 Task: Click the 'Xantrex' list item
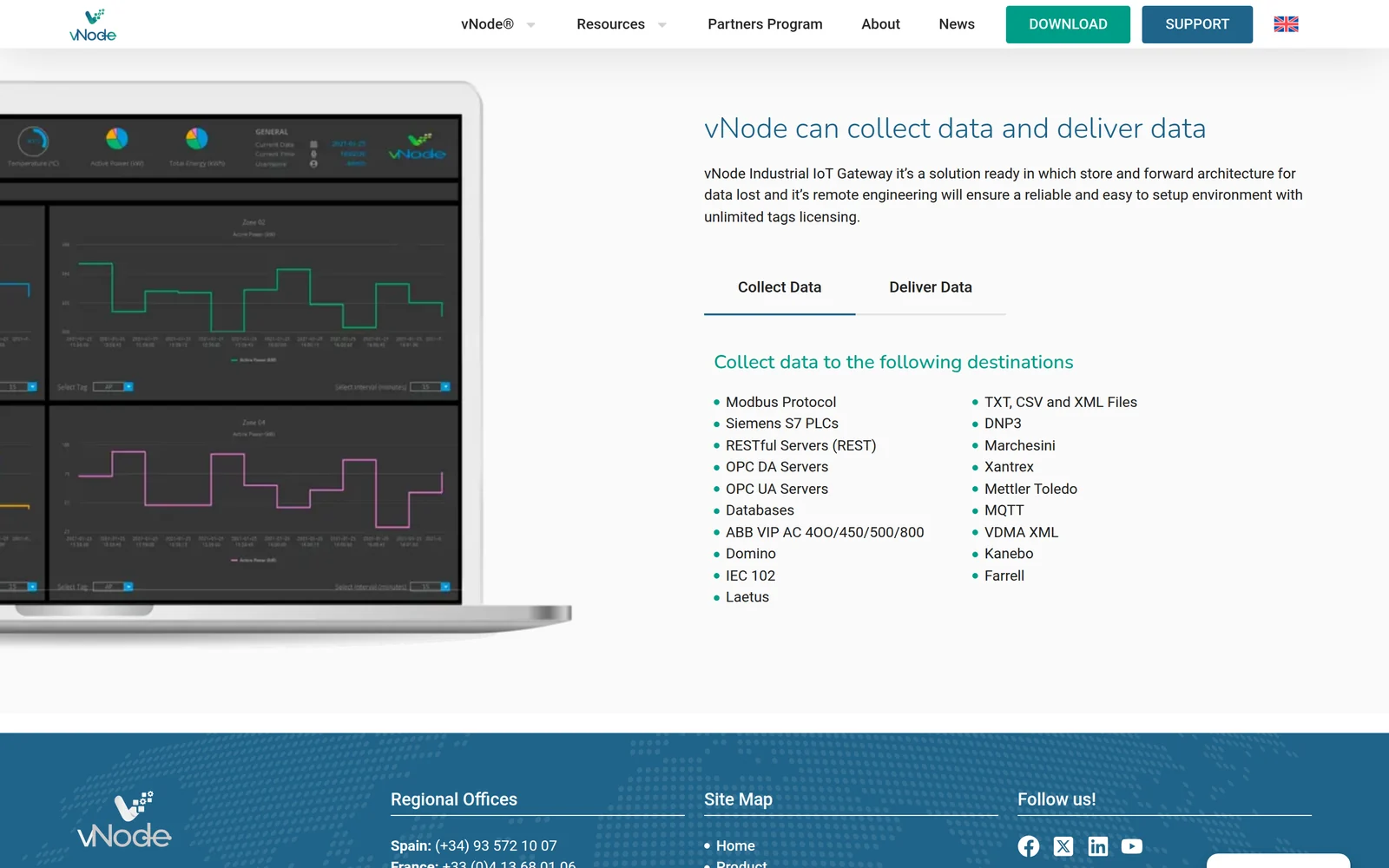tap(1009, 467)
